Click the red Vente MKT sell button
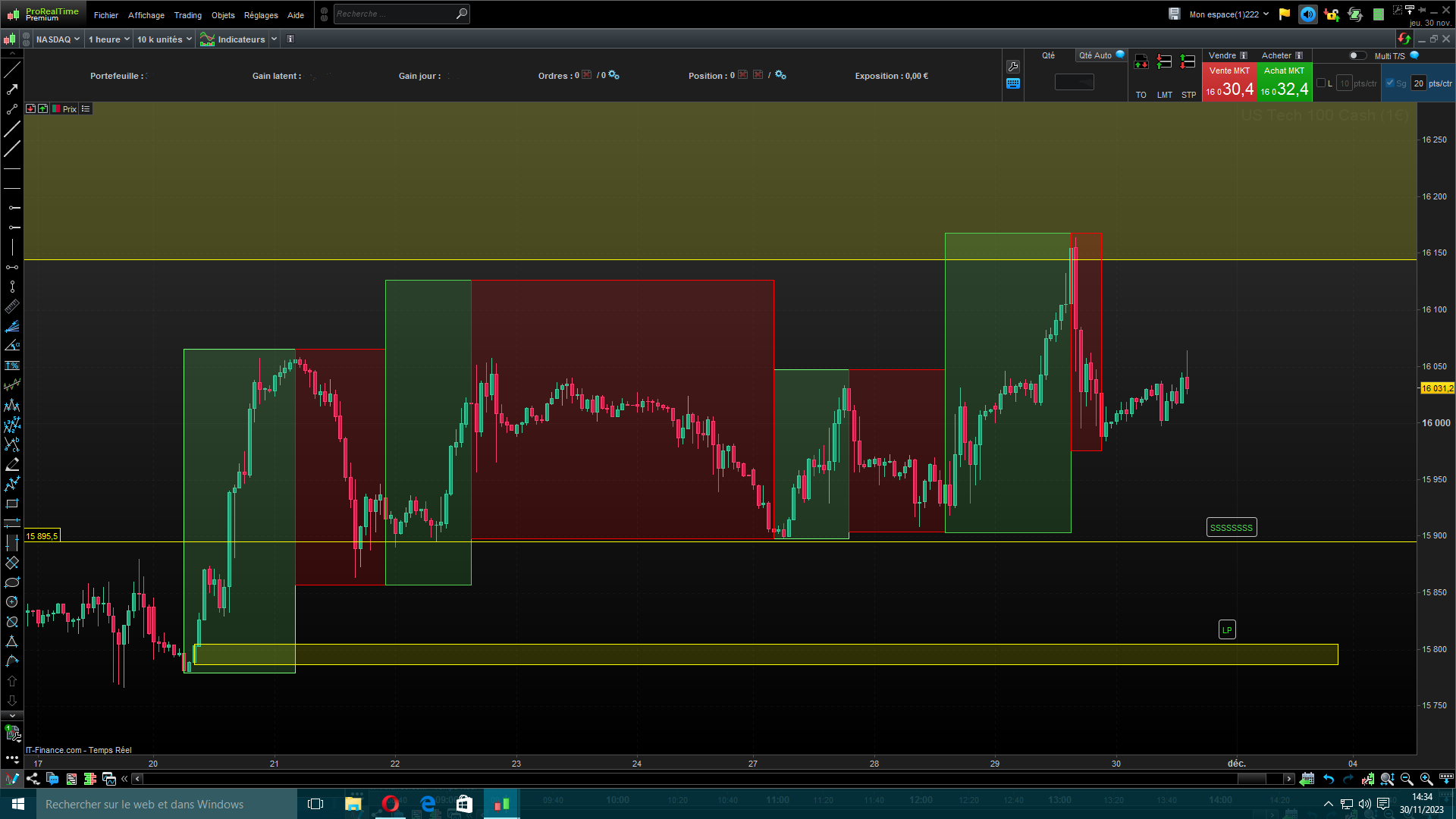Viewport: 1456px width, 819px height. pyautogui.click(x=1229, y=82)
